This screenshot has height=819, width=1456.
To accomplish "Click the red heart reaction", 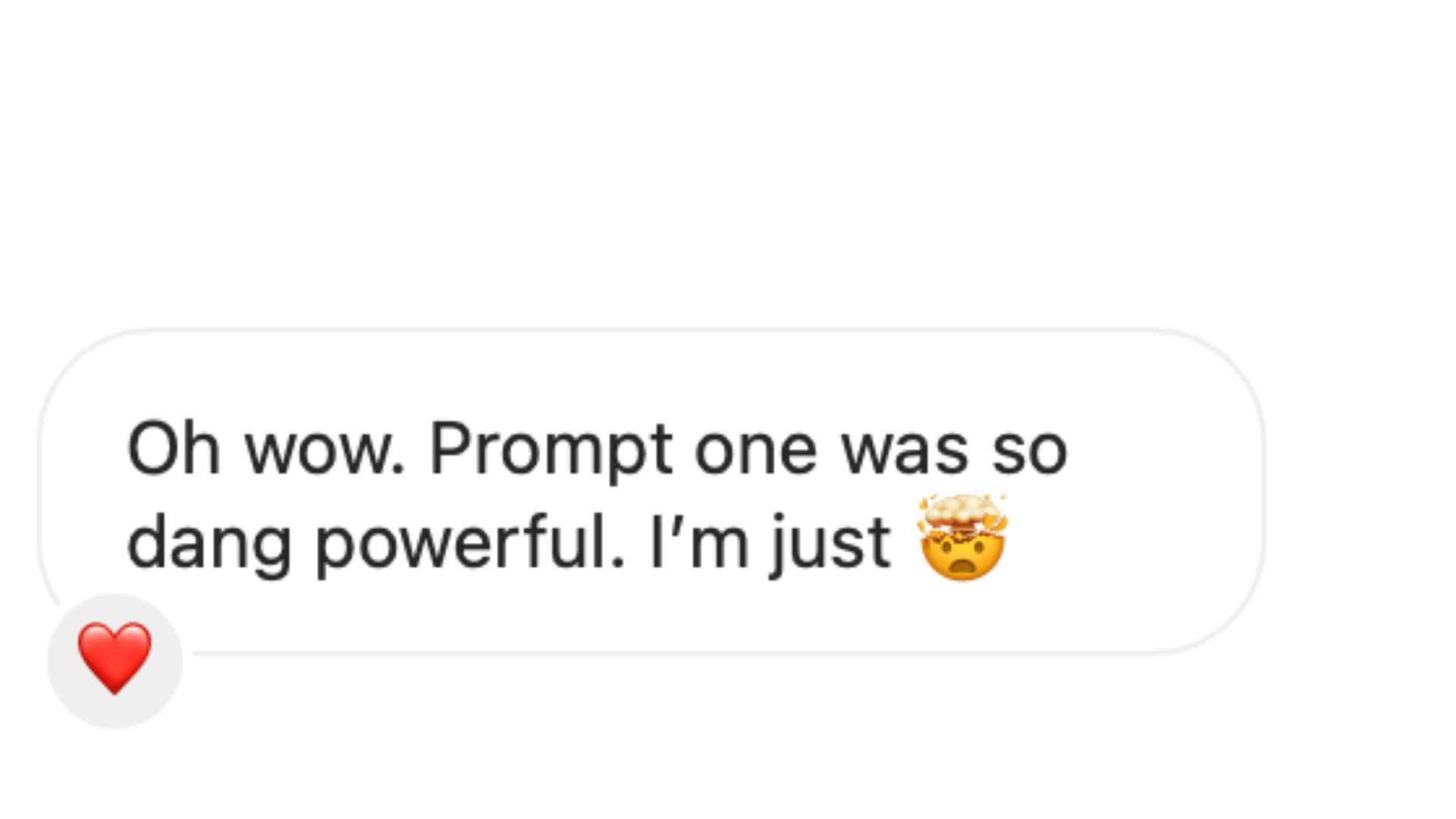I will [115, 657].
